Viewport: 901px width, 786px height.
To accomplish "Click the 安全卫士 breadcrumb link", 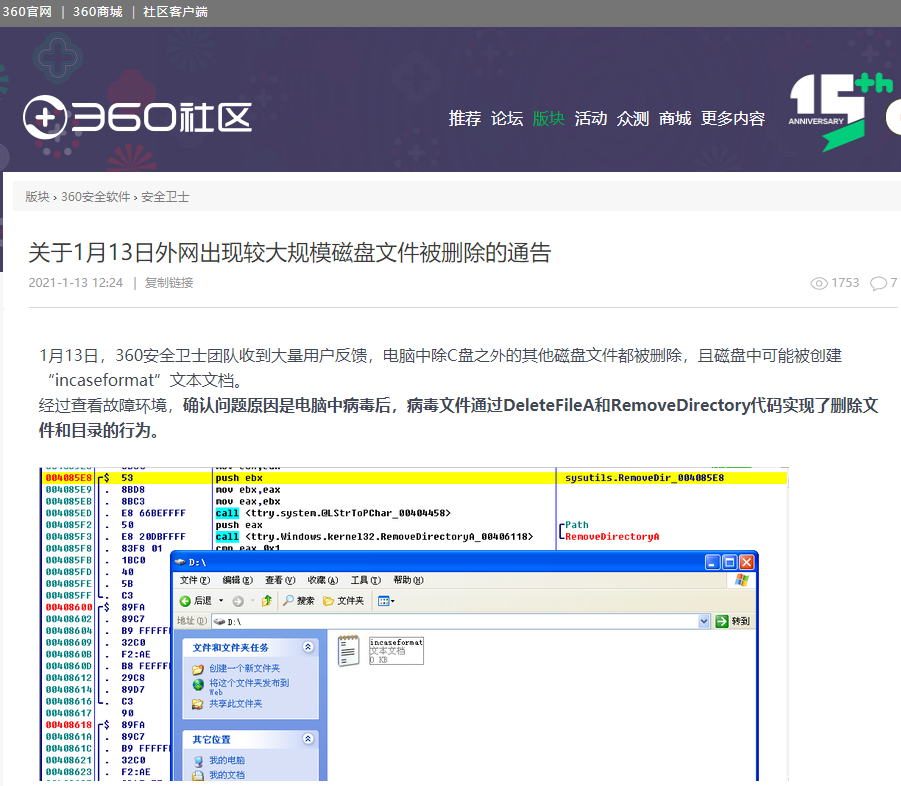I will coord(165,196).
